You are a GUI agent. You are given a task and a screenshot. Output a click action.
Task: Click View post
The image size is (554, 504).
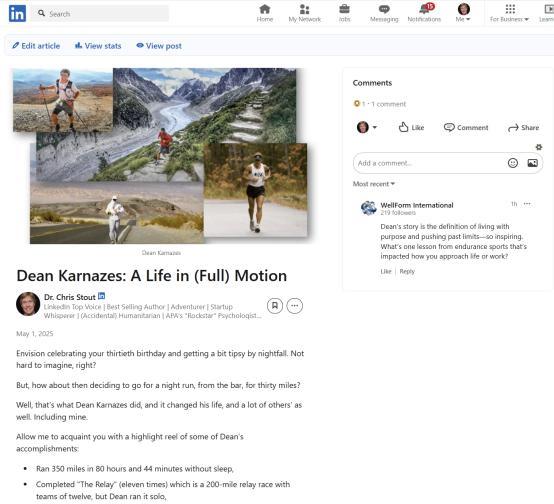pyautogui.click(x=159, y=46)
